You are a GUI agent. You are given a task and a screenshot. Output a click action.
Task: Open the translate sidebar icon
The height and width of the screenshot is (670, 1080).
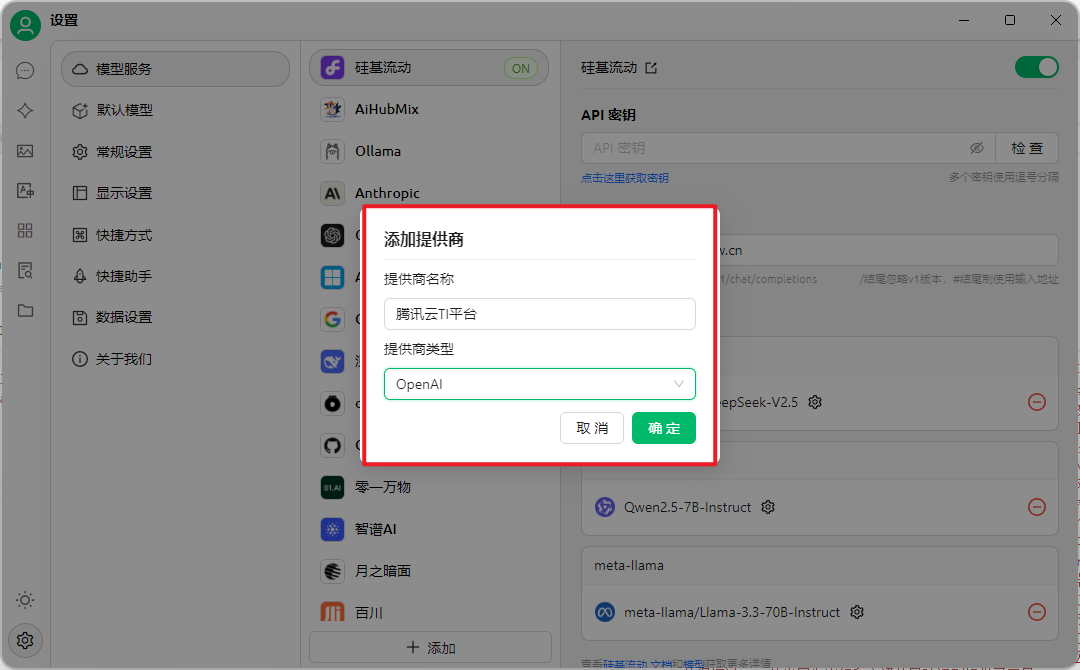coord(25,191)
